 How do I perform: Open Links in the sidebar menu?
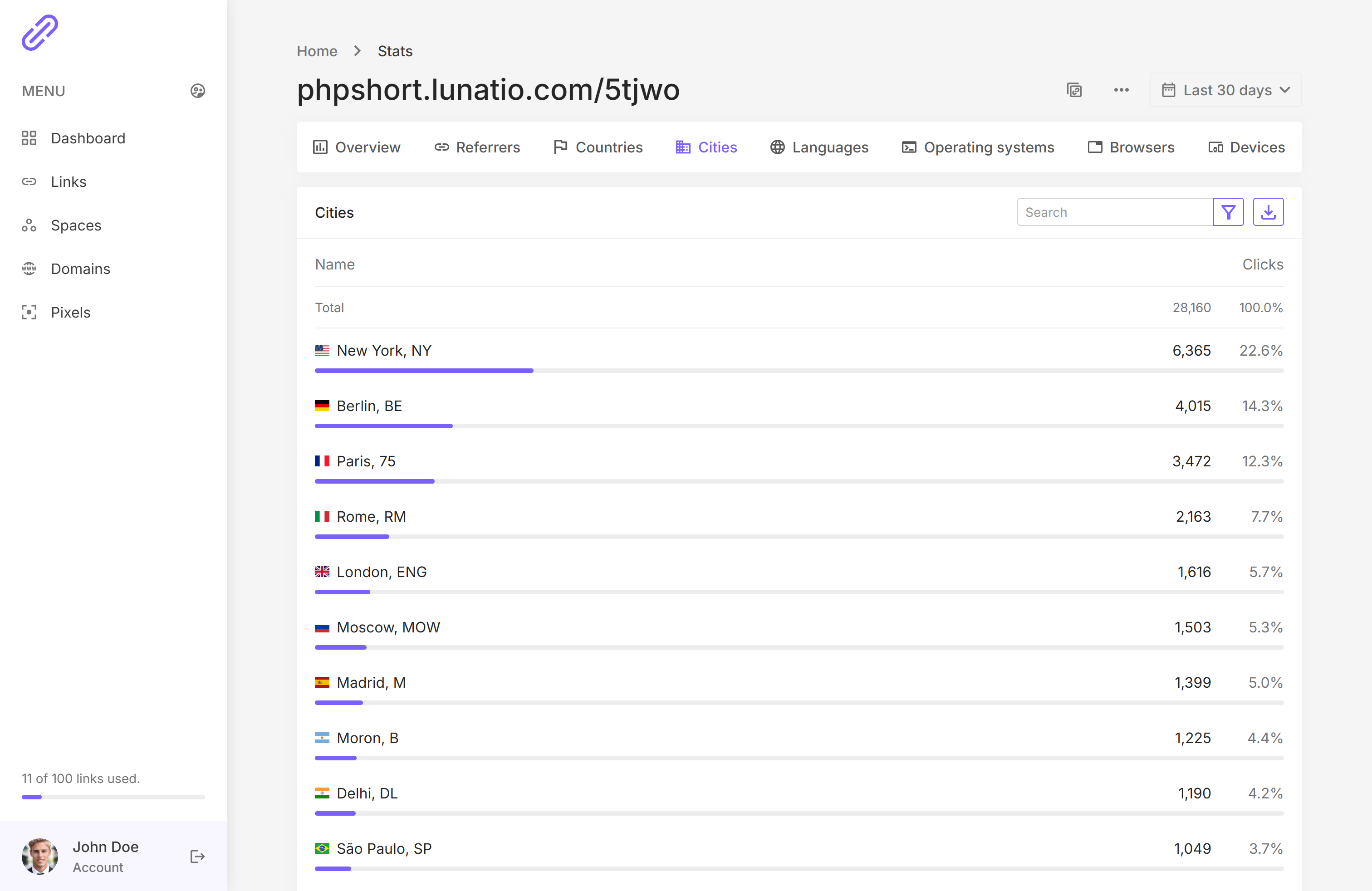tap(68, 181)
